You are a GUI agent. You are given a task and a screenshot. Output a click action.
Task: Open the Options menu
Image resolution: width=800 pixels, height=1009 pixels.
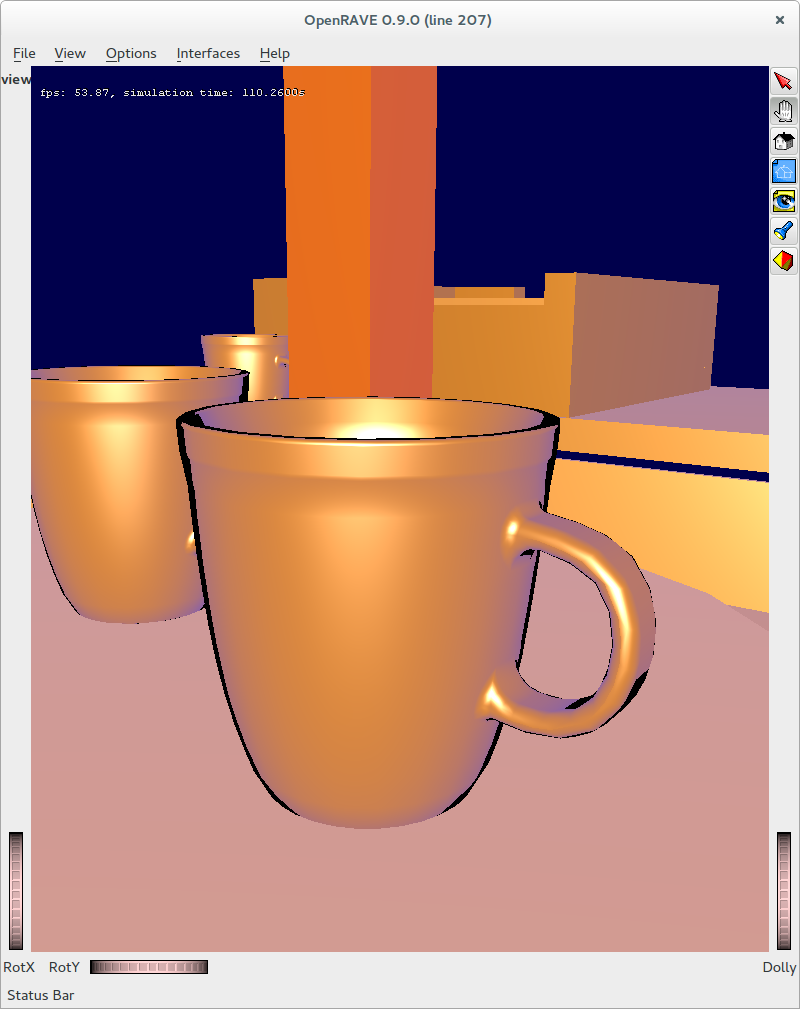point(130,53)
